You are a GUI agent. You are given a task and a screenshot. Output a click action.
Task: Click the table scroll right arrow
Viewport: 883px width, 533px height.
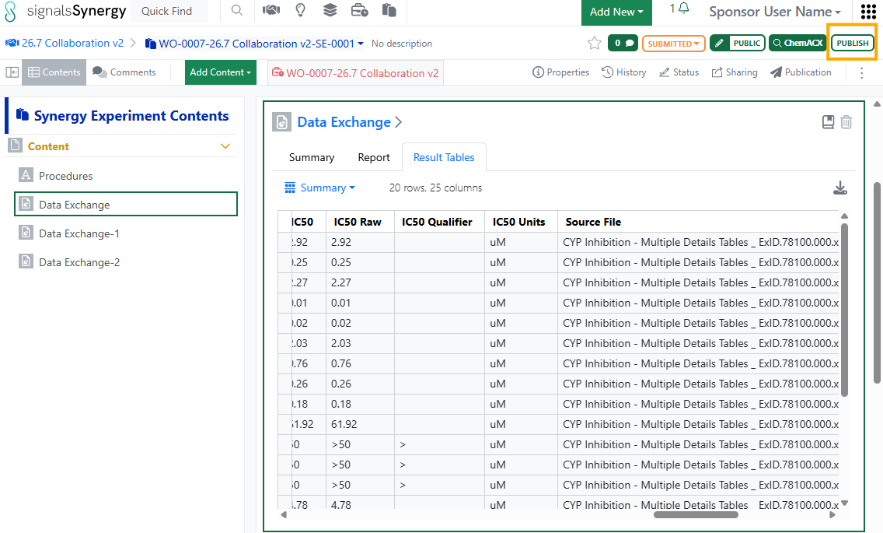832,514
